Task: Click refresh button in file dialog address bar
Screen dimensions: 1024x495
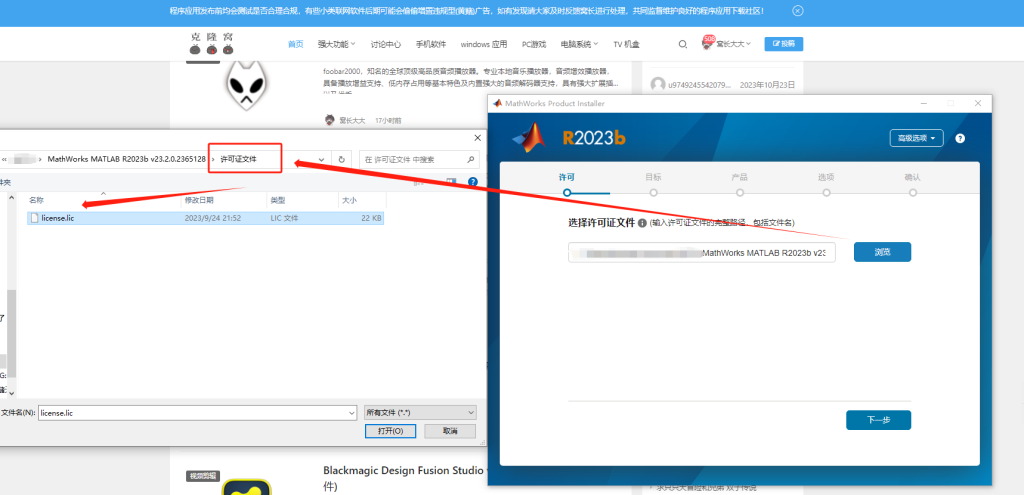Action: click(x=342, y=159)
